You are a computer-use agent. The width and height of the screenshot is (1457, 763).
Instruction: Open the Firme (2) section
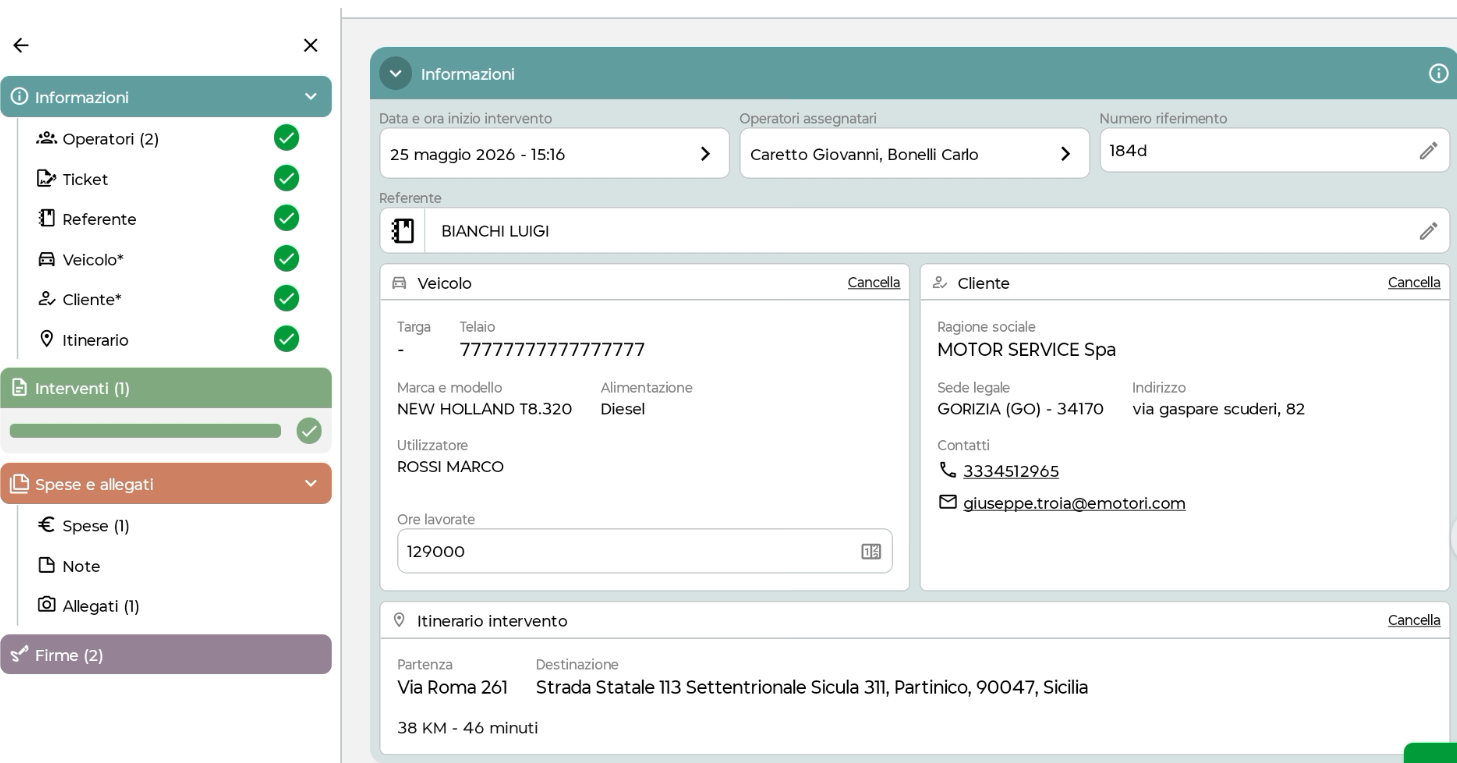pyautogui.click(x=166, y=654)
